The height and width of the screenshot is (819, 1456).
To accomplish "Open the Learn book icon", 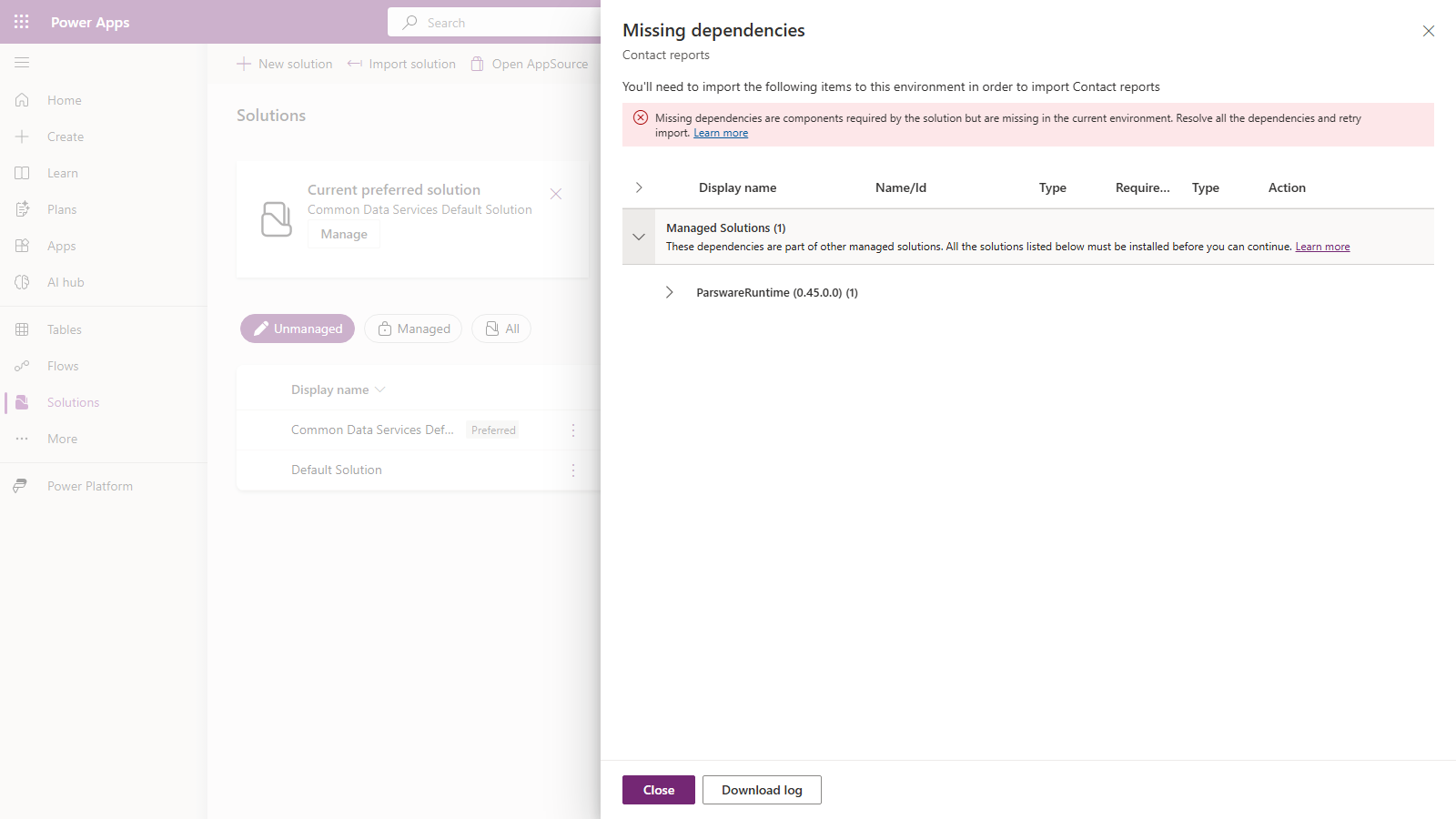I will (x=22, y=173).
